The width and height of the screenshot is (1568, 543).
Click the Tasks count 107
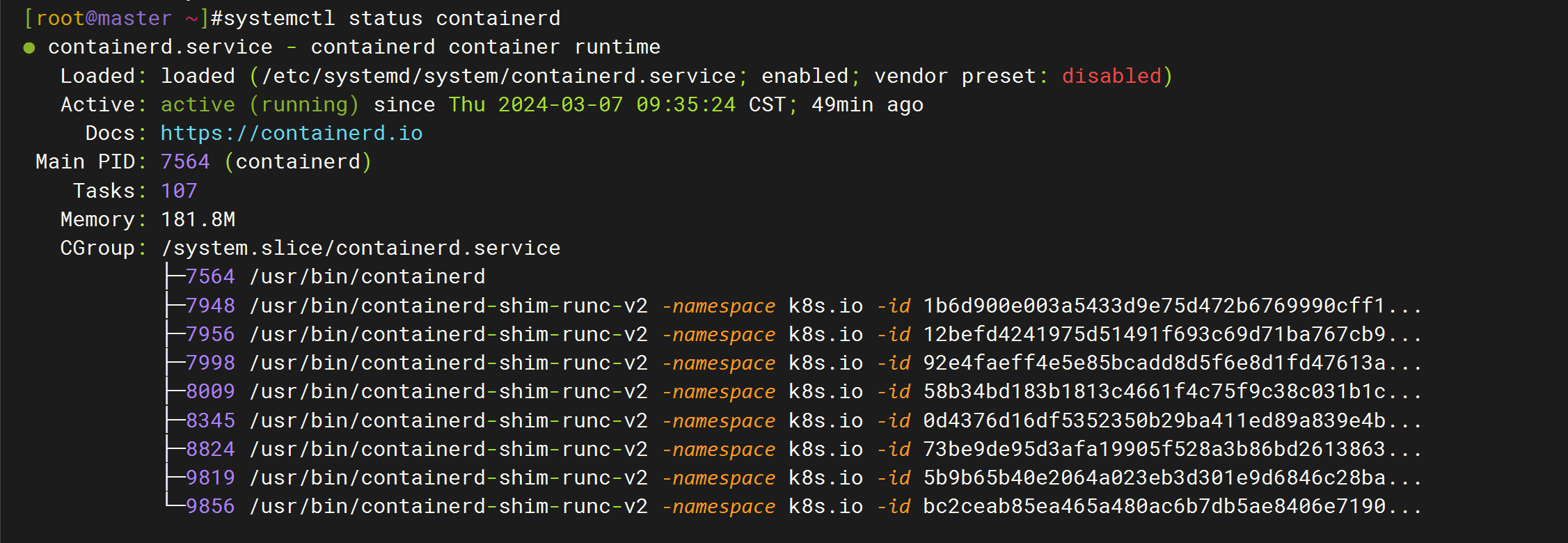click(x=179, y=191)
